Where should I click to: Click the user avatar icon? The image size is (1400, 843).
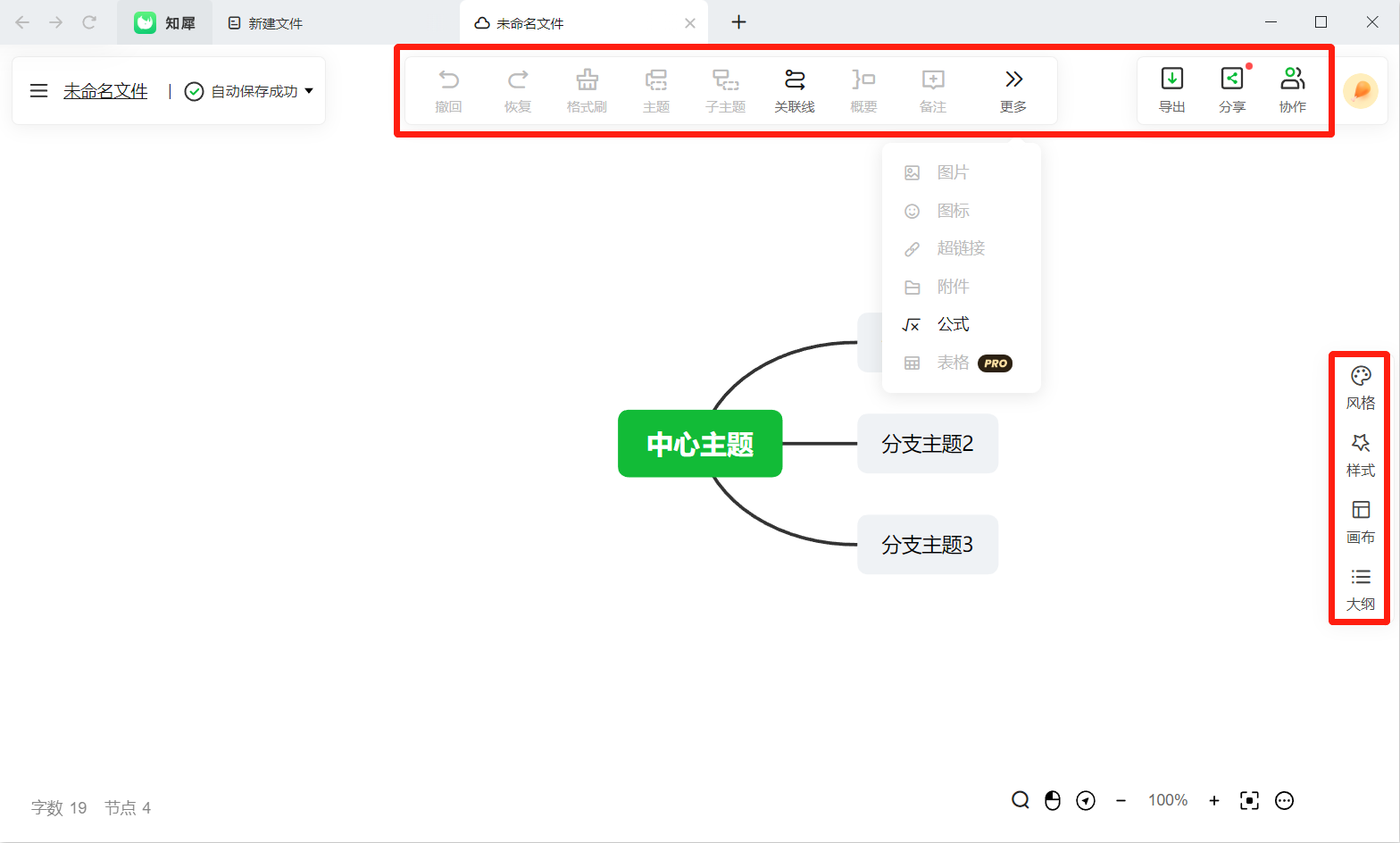click(1361, 90)
